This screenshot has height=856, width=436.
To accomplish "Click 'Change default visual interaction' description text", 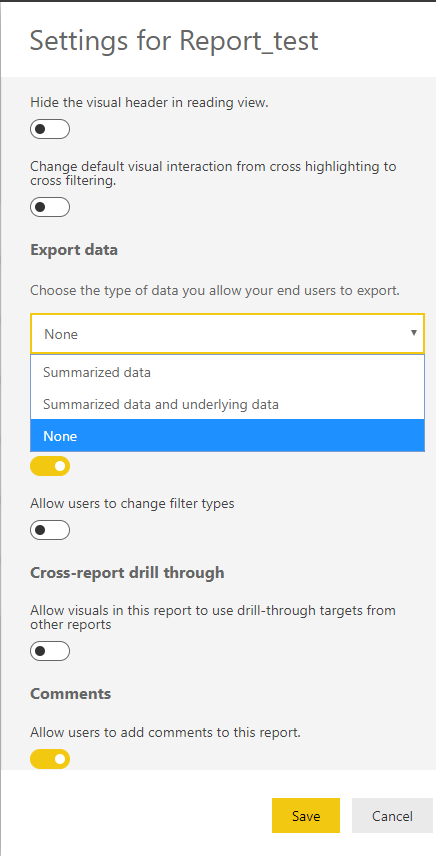I will 213,173.
